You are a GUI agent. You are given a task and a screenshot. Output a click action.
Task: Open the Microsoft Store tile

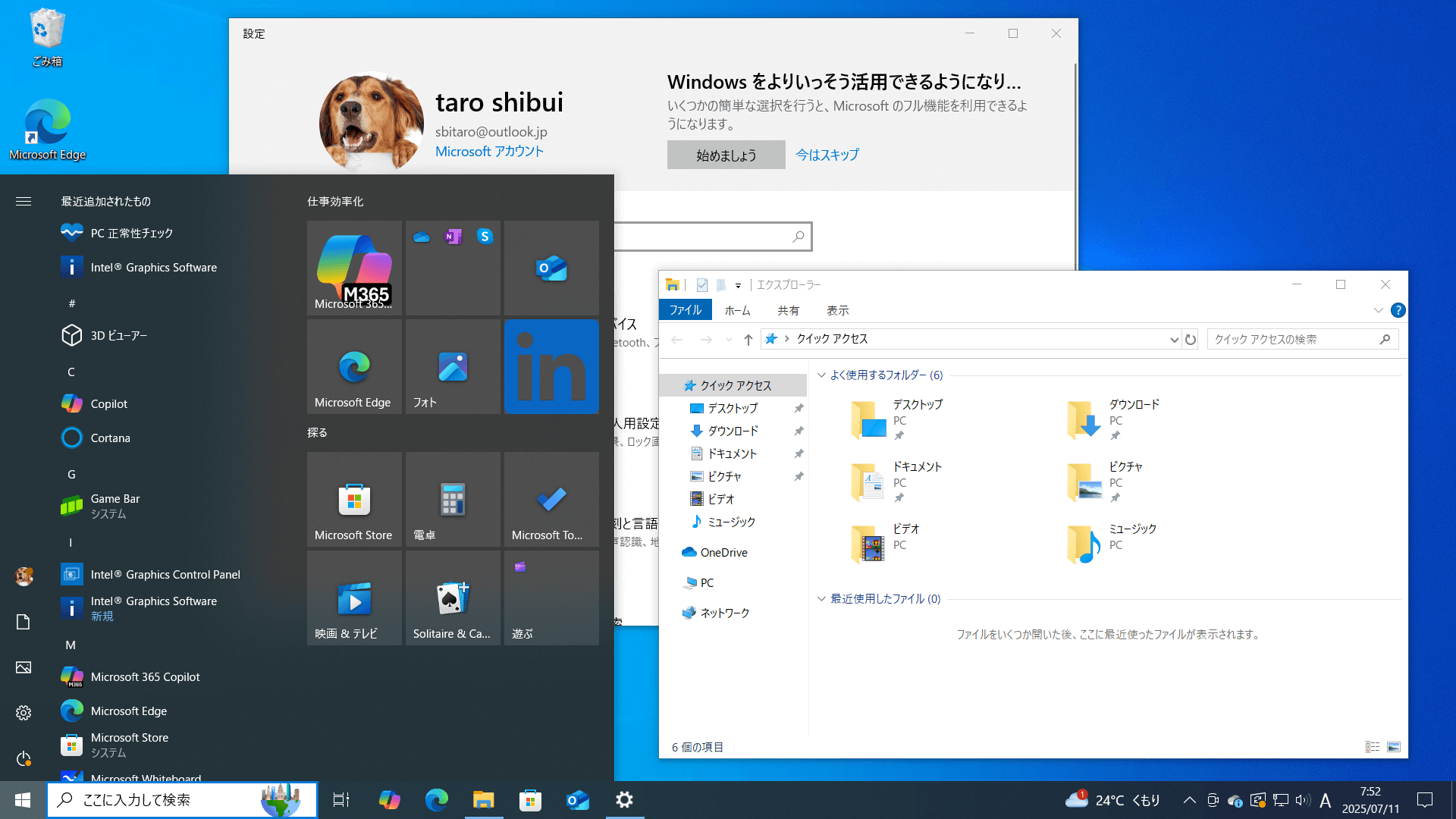[x=354, y=499]
